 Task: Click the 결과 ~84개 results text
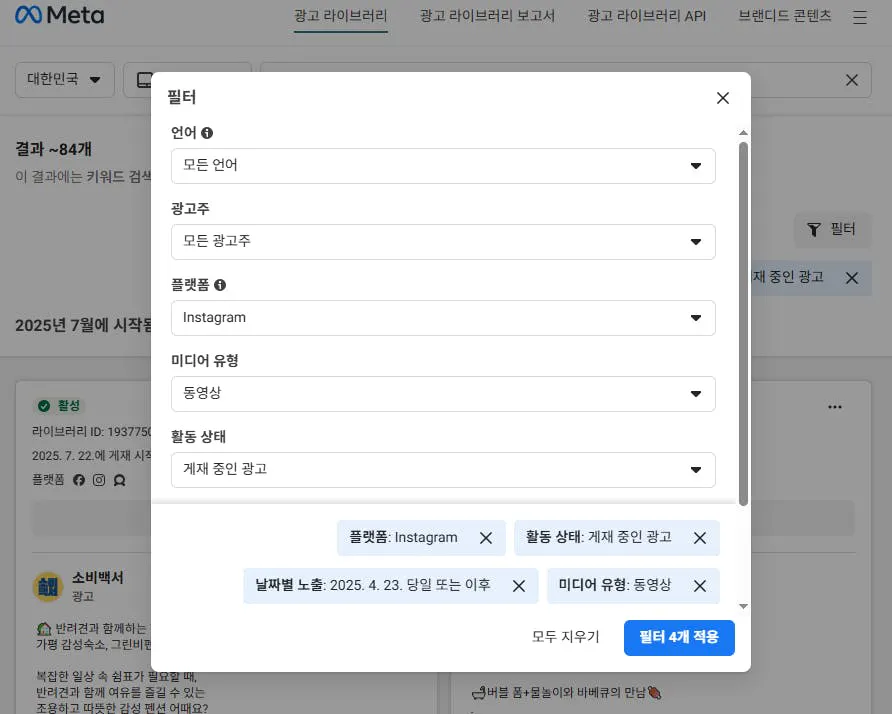pos(53,150)
